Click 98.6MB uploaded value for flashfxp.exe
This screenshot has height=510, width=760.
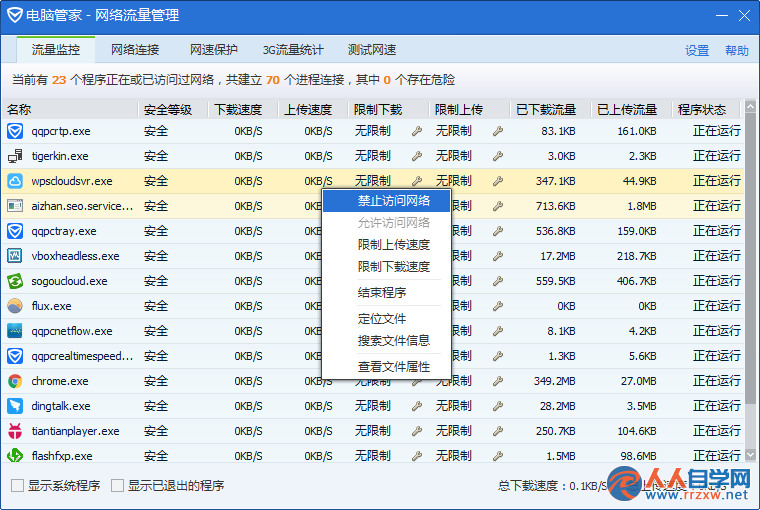[x=638, y=456]
